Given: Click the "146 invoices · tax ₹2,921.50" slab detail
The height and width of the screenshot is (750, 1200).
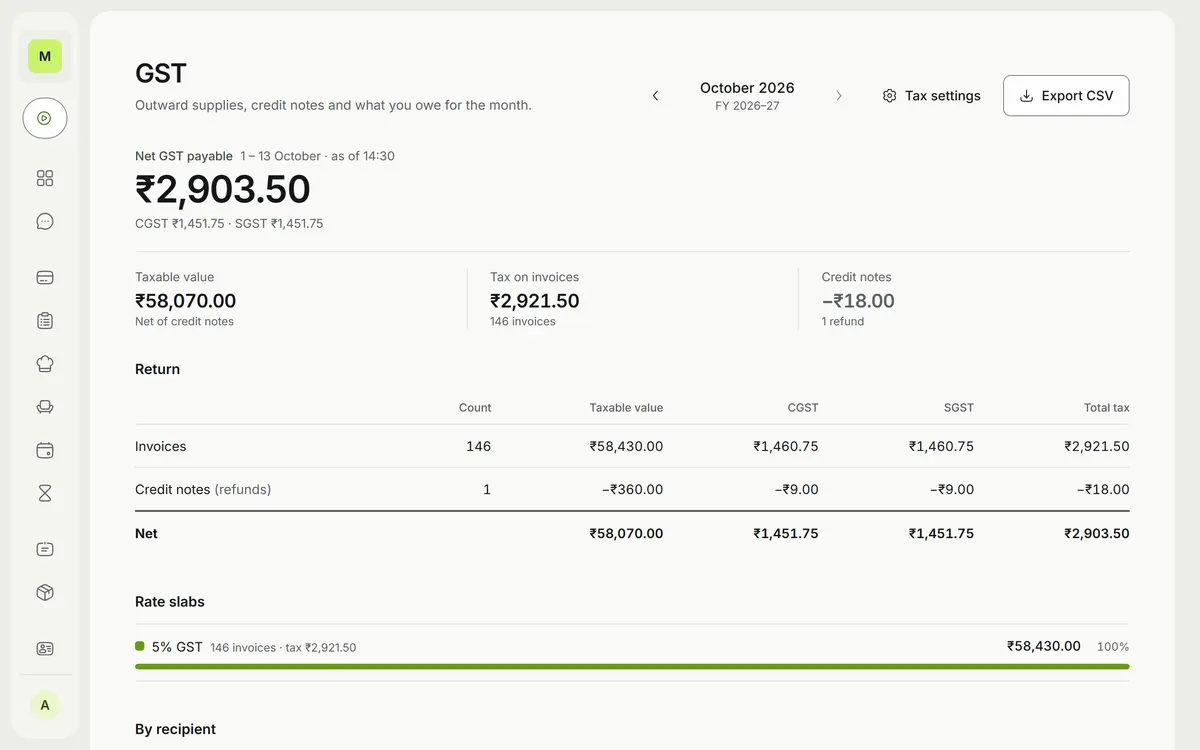Looking at the screenshot, I should coord(283,648).
